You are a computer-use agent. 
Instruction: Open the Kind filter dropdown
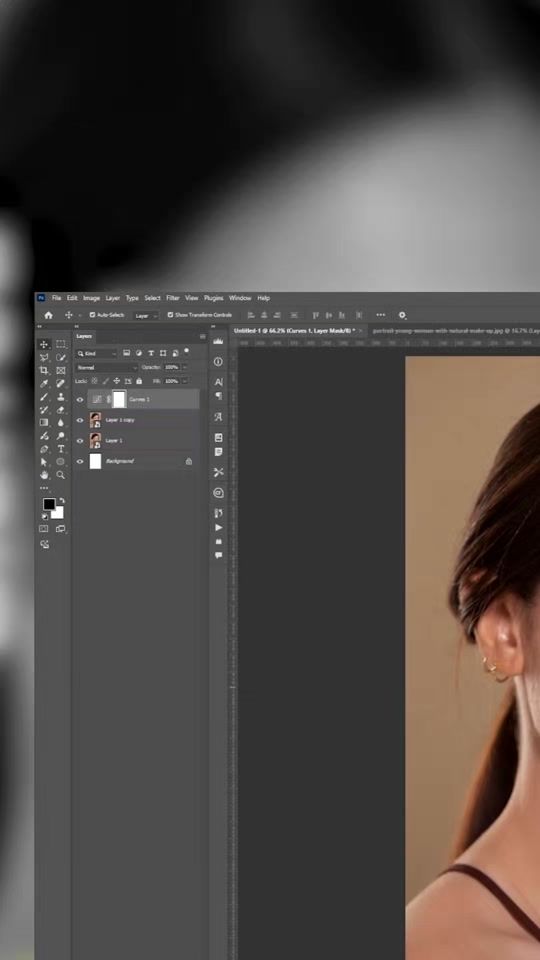click(x=97, y=354)
